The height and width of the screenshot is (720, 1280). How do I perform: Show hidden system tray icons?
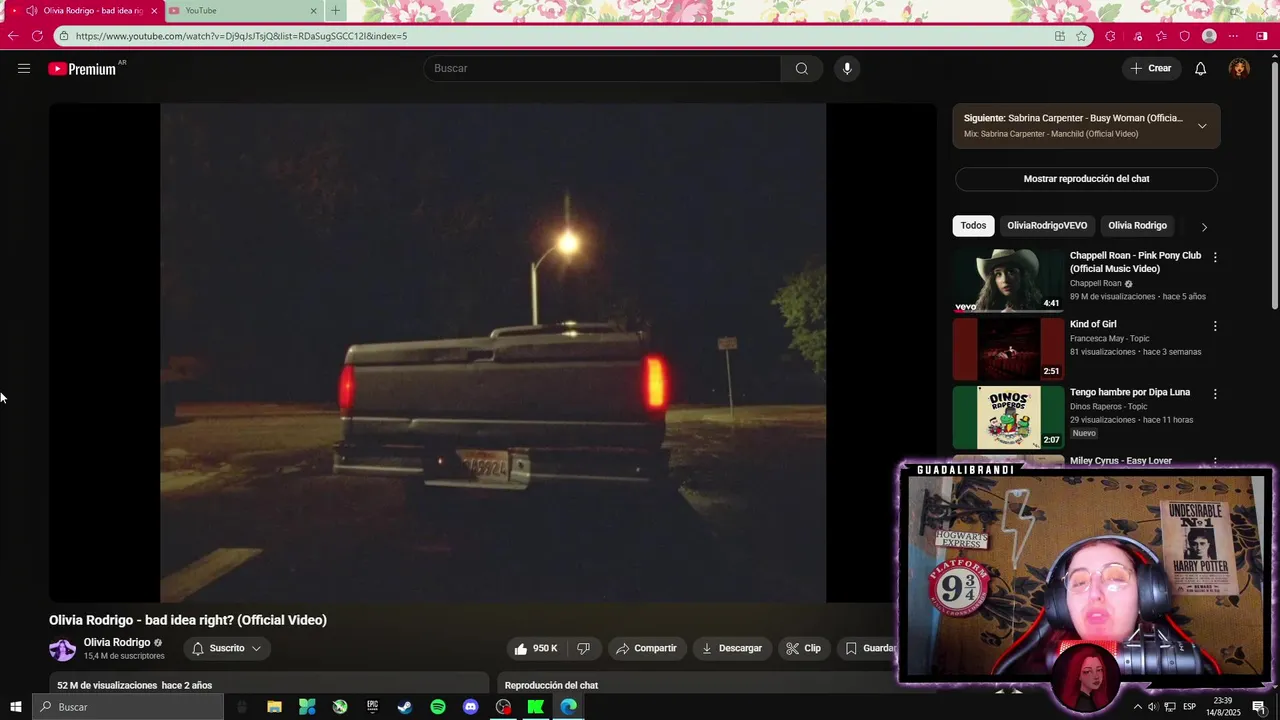coord(1137,707)
